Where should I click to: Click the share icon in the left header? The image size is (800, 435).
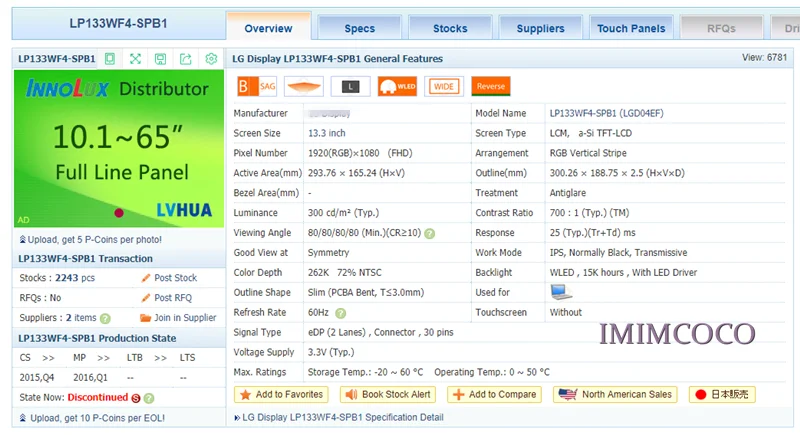coord(186,59)
